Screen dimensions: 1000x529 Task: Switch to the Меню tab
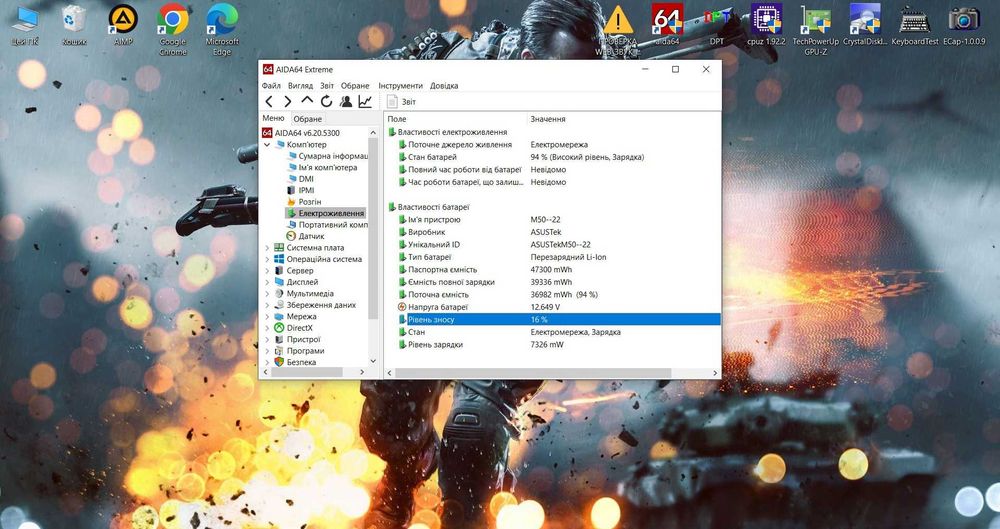point(274,118)
